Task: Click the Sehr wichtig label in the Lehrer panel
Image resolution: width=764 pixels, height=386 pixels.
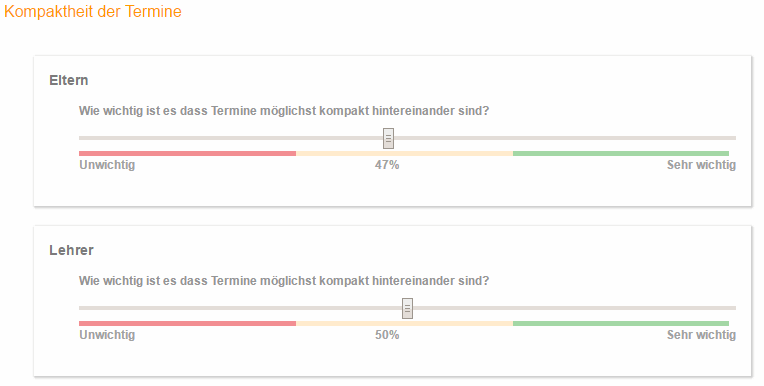Action: pos(701,335)
